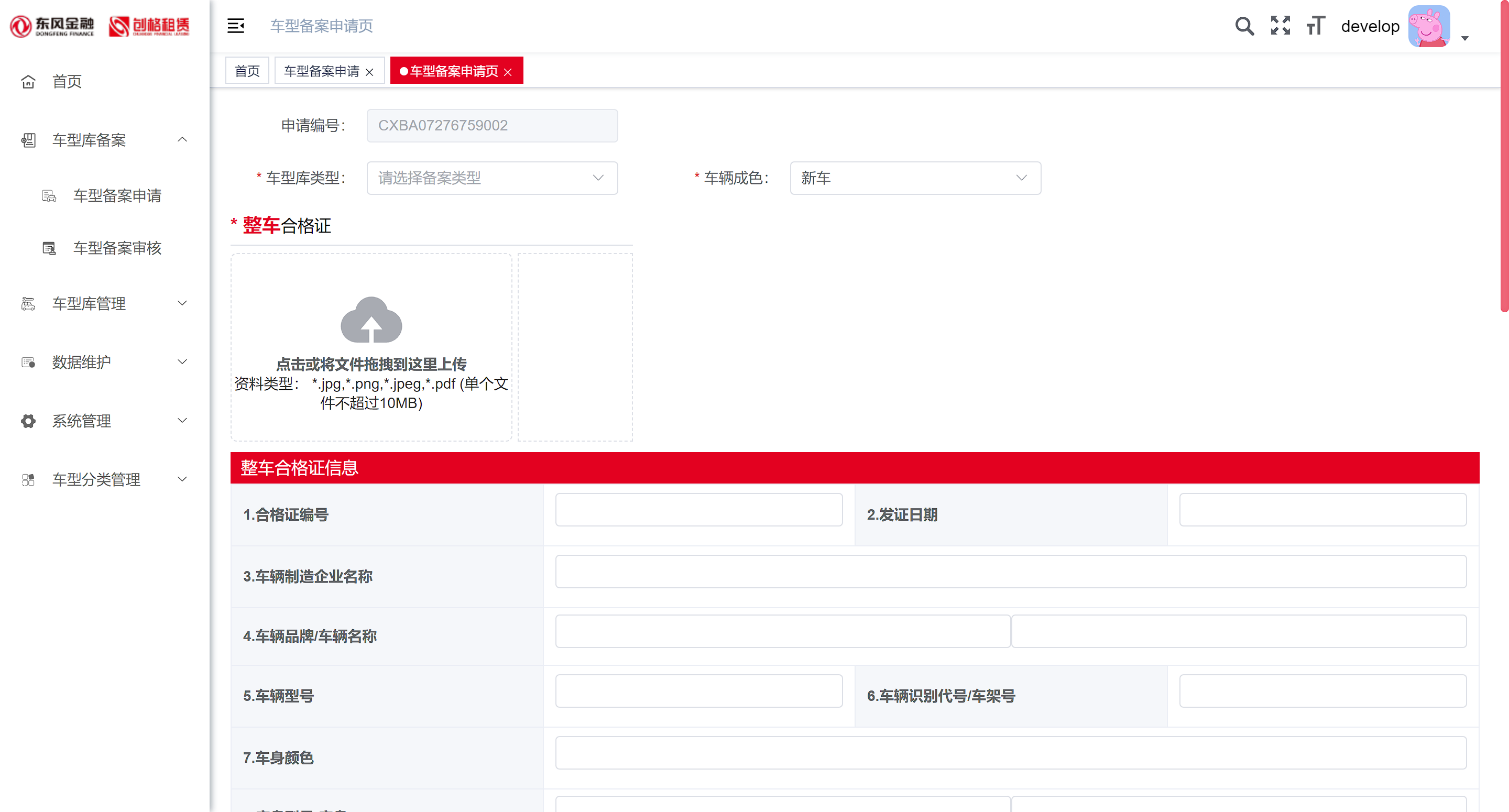
Task: Expand the 车型库管理 menu chevron
Action: click(x=182, y=303)
